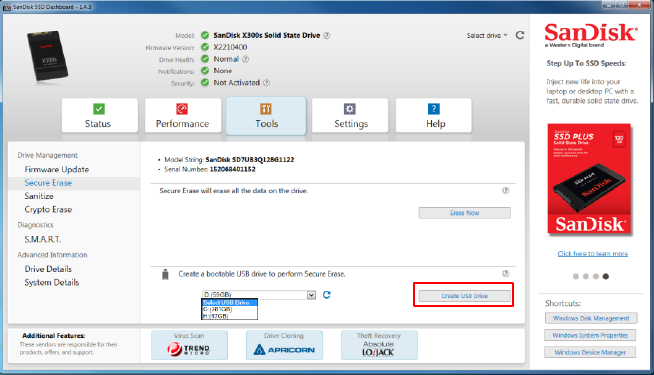The height and width of the screenshot is (375, 654).
Task: Click help icon beside model name
Action: (x=327, y=35)
